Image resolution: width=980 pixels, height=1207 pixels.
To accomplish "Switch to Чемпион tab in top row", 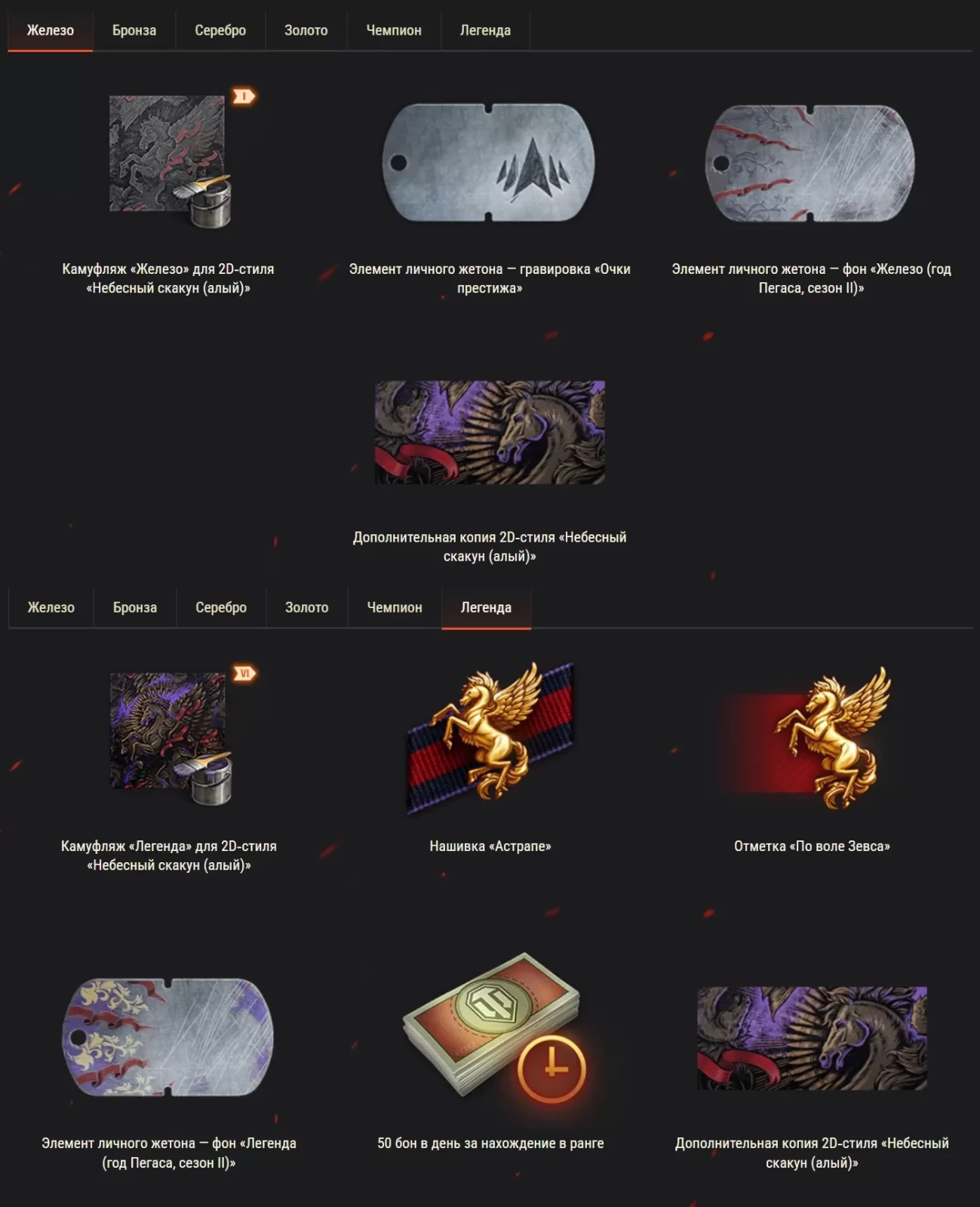I will pos(394,30).
